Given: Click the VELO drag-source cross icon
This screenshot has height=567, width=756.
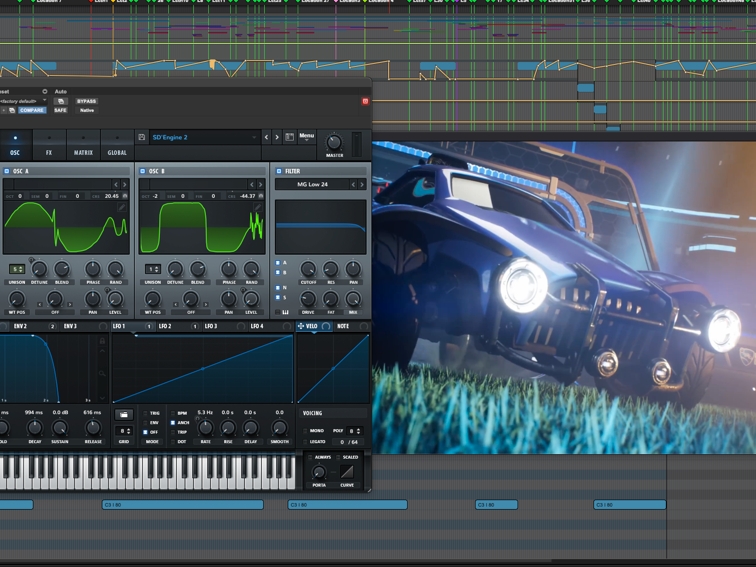Looking at the screenshot, I should (x=301, y=326).
